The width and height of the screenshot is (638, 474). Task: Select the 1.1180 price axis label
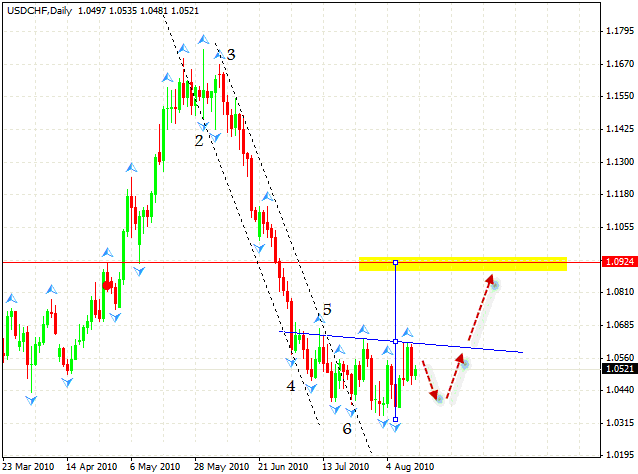(620, 194)
